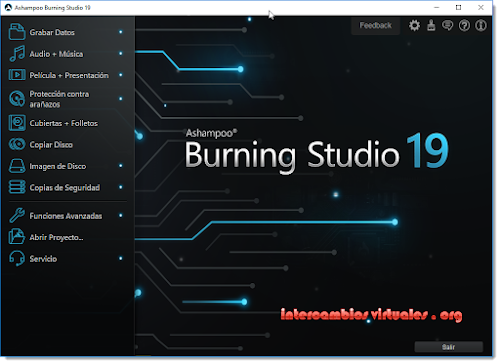Viewport: 500px width, 364px height.
Task: Select the Película + Presentación menu entry
Action: point(69,75)
